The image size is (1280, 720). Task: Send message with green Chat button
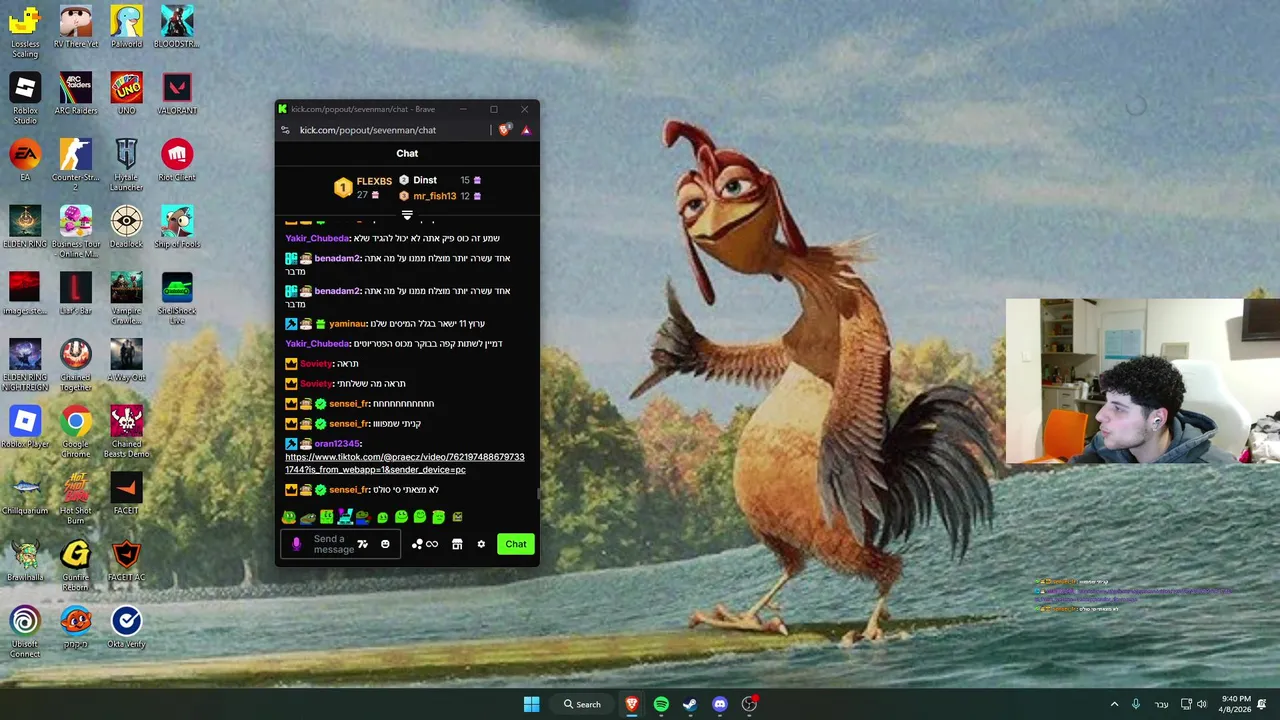click(x=515, y=544)
